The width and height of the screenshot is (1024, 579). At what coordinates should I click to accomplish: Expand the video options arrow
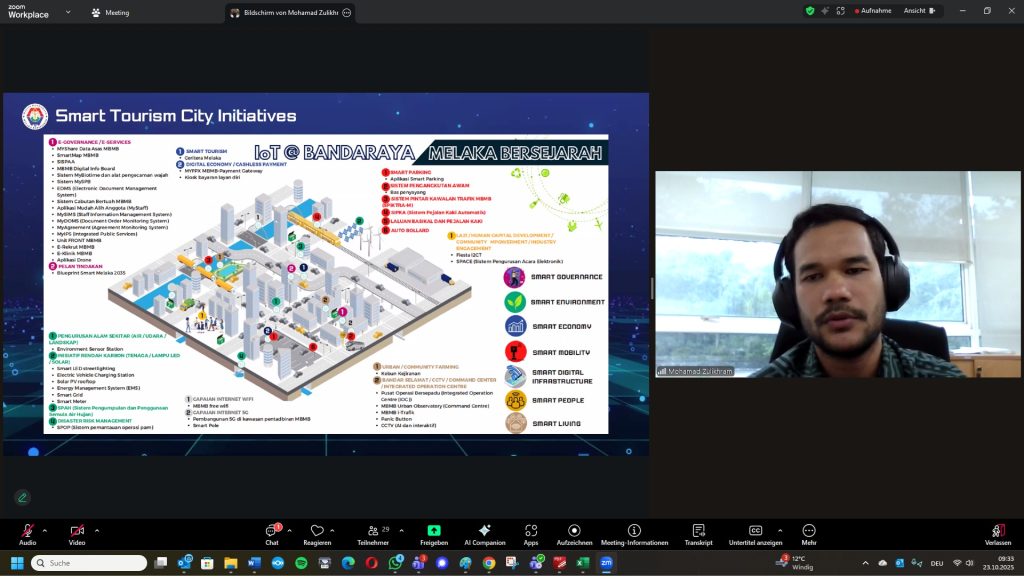pos(97,530)
